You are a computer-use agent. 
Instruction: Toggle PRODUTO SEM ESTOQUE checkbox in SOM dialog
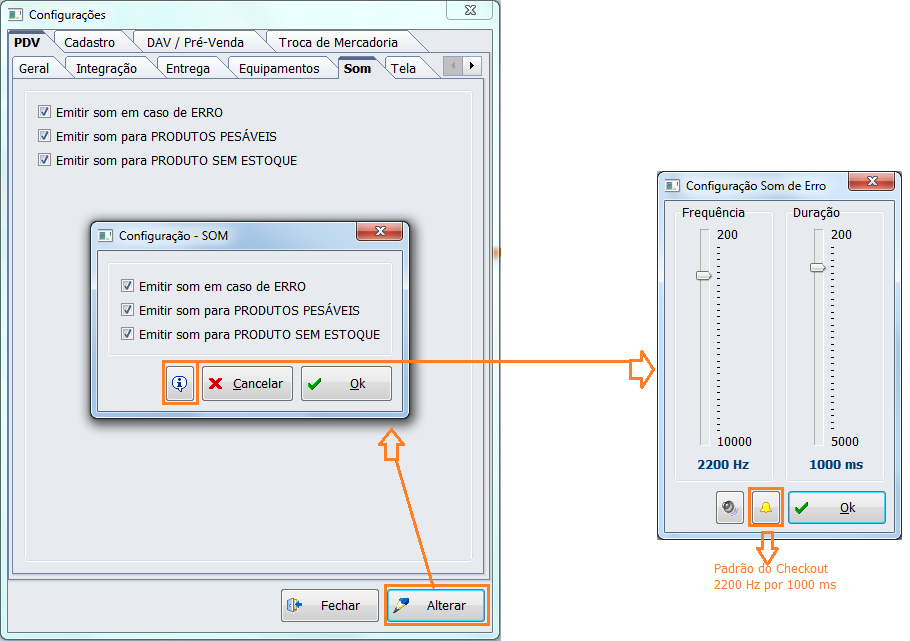pyautogui.click(x=127, y=334)
